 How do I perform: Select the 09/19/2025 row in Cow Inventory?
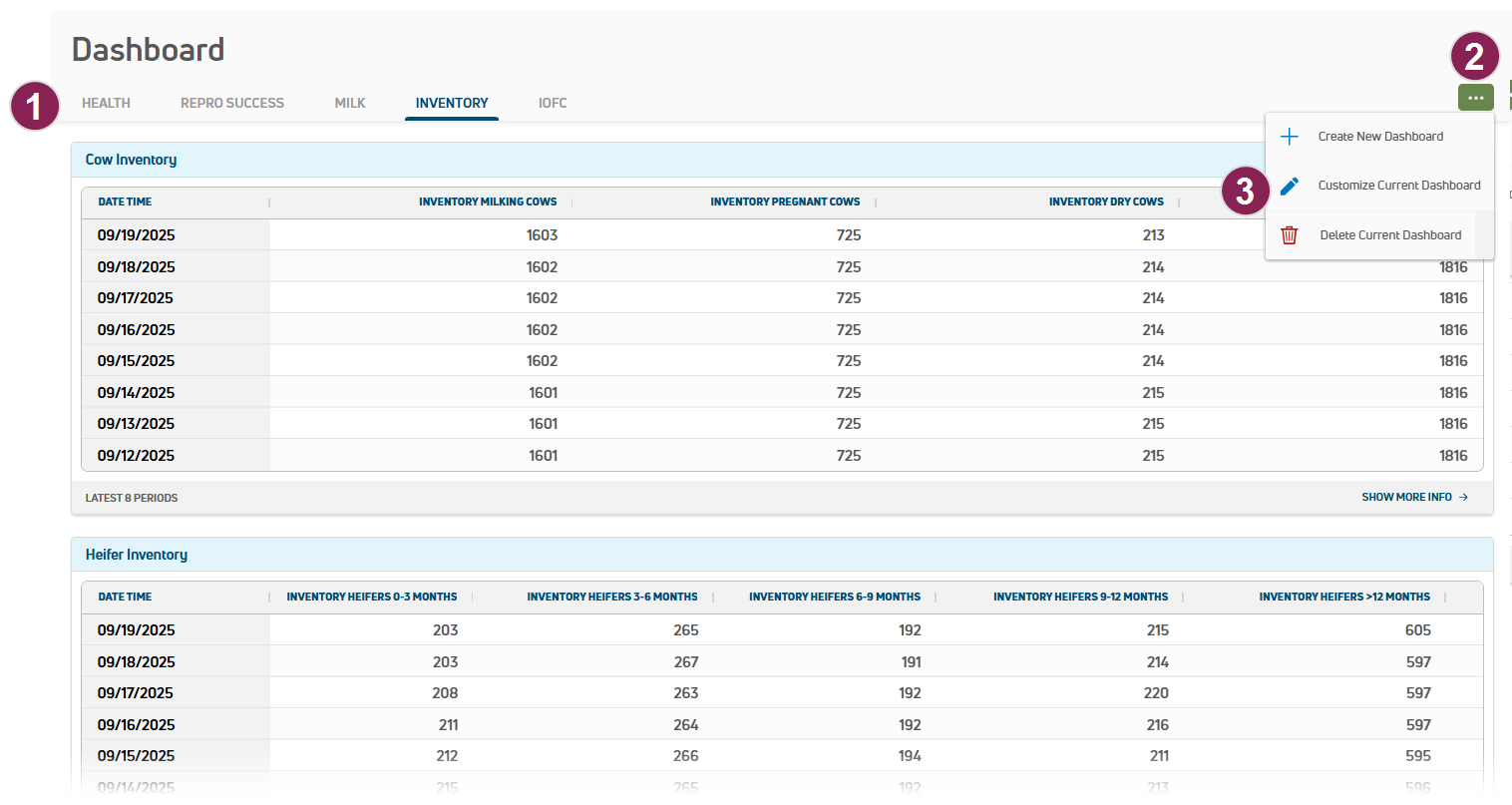[x=137, y=235]
